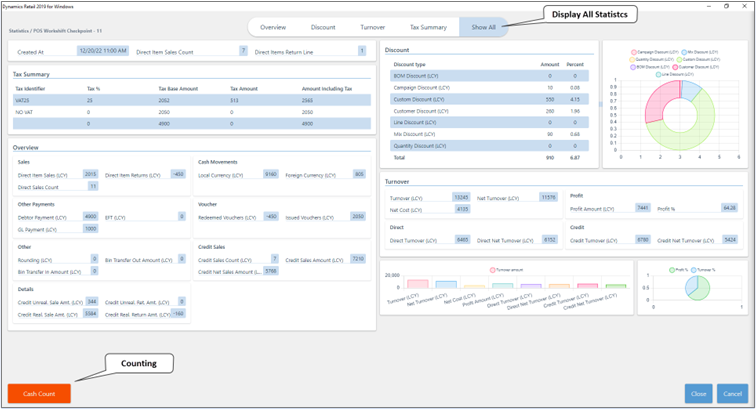Click the Direct Turnover (LCY) value 6465
The height and width of the screenshot is (409, 756).
[463, 240]
